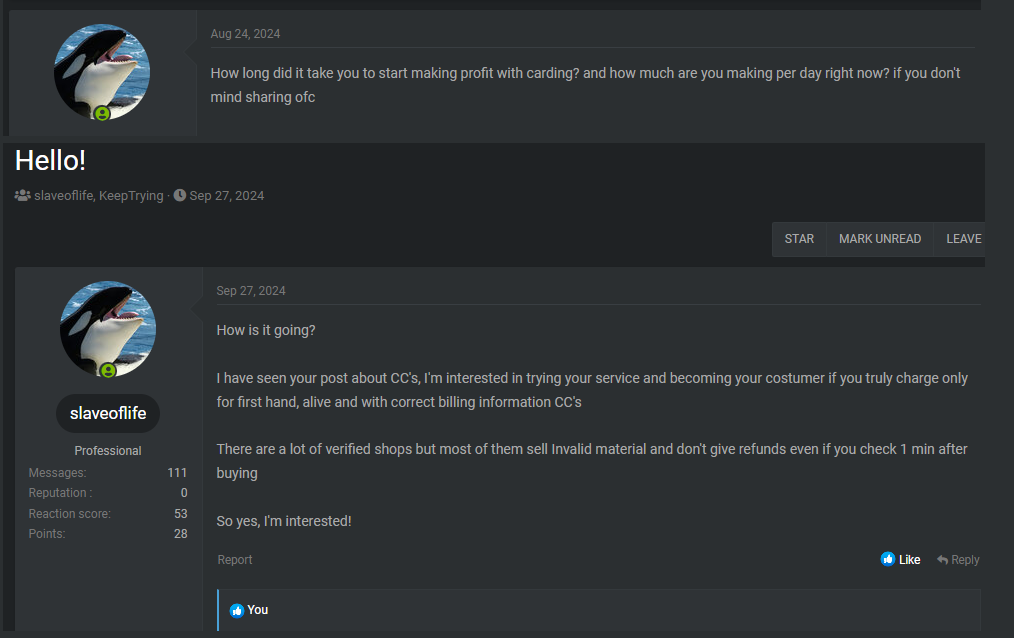Click the clock icon beside the conversation date
Screen dimensions: 1014x638
180,196
